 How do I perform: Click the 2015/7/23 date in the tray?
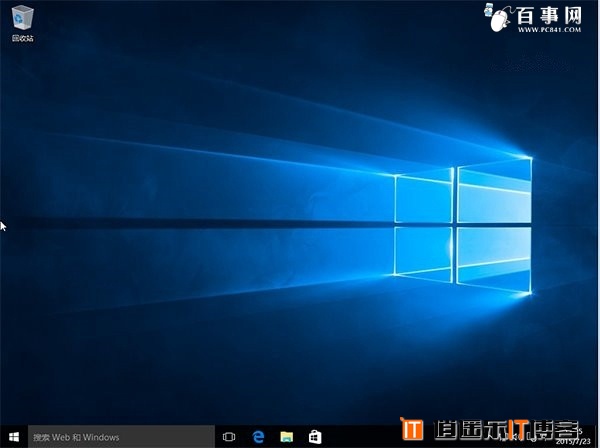click(x=573, y=441)
